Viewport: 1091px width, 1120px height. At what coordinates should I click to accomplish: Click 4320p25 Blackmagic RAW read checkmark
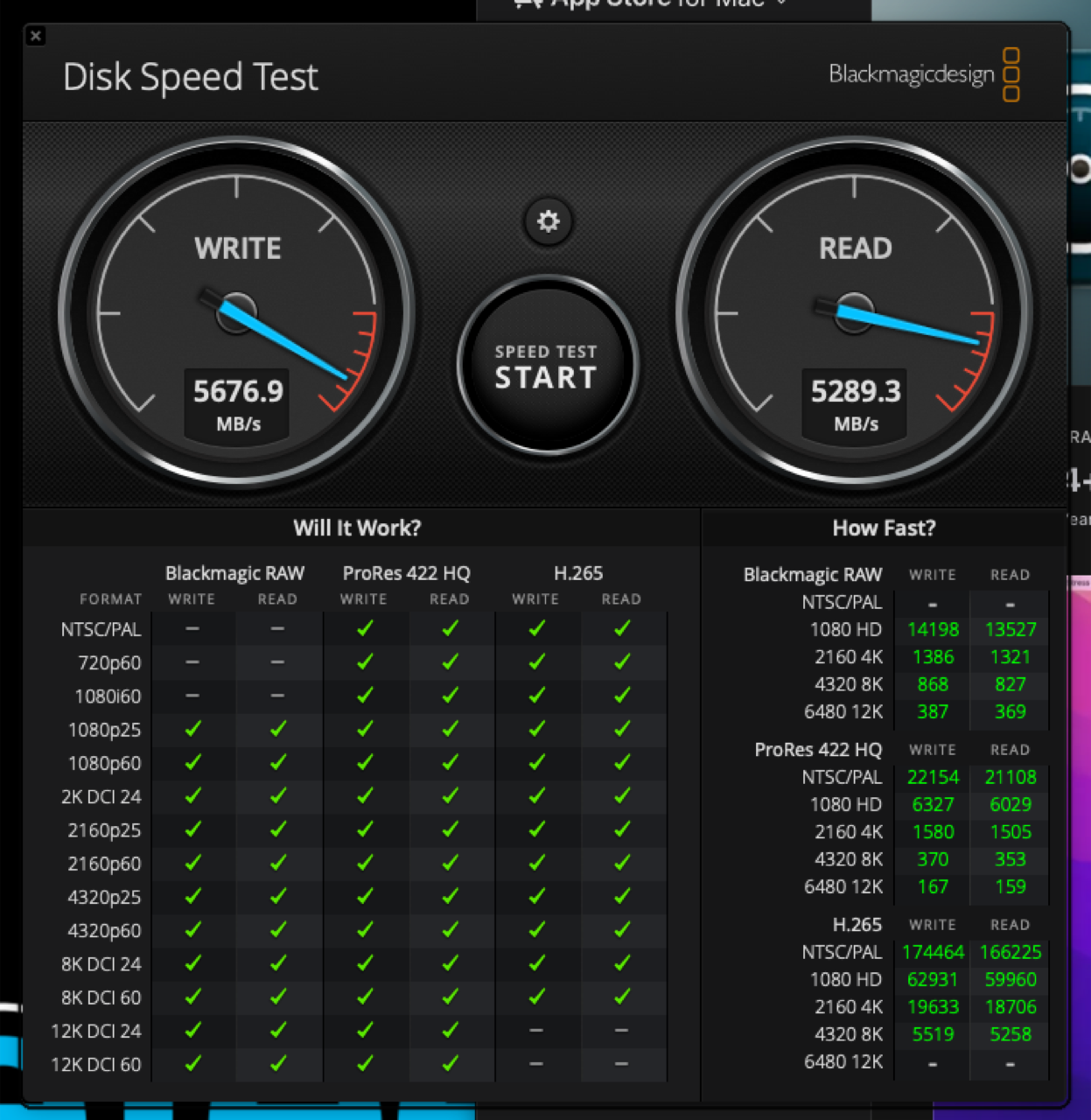click(278, 896)
